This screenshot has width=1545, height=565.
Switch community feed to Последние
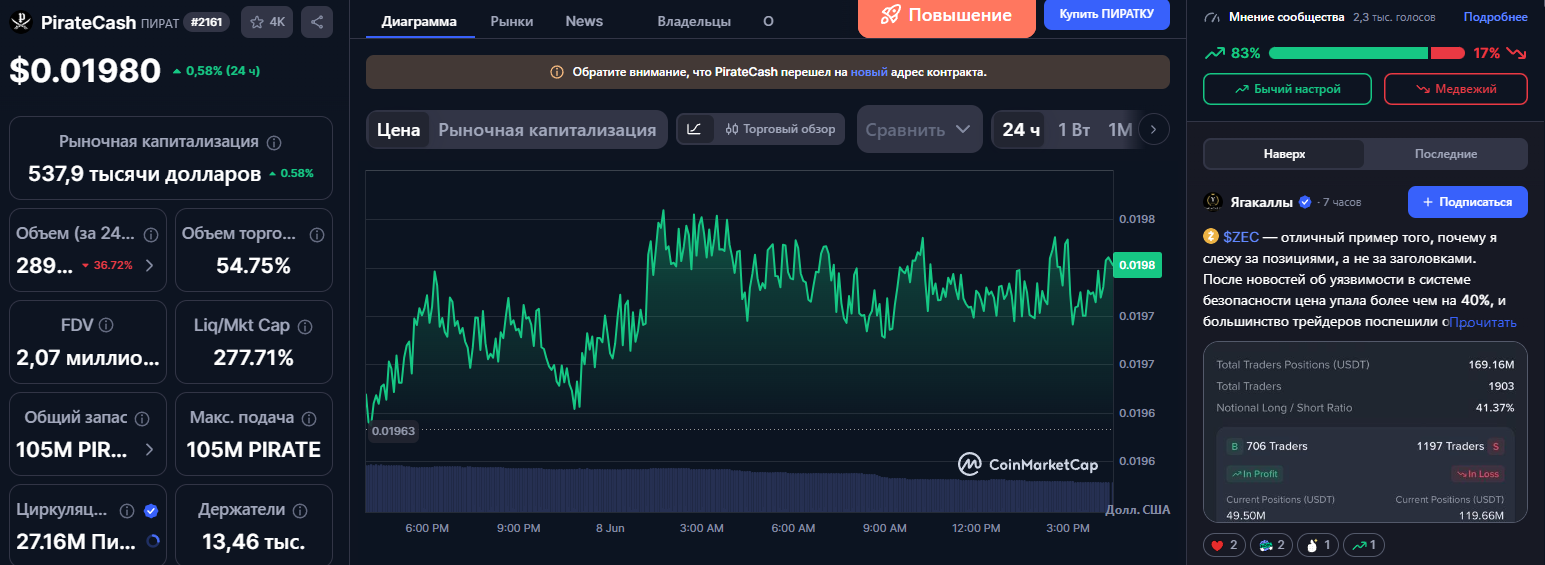(1445, 154)
